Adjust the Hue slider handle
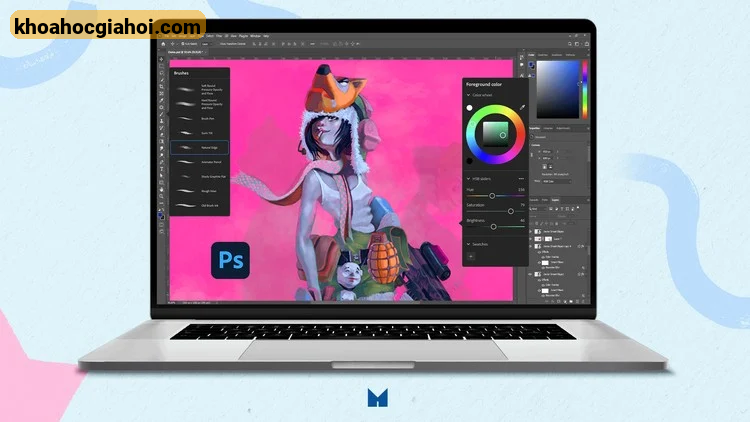 pyautogui.click(x=492, y=196)
